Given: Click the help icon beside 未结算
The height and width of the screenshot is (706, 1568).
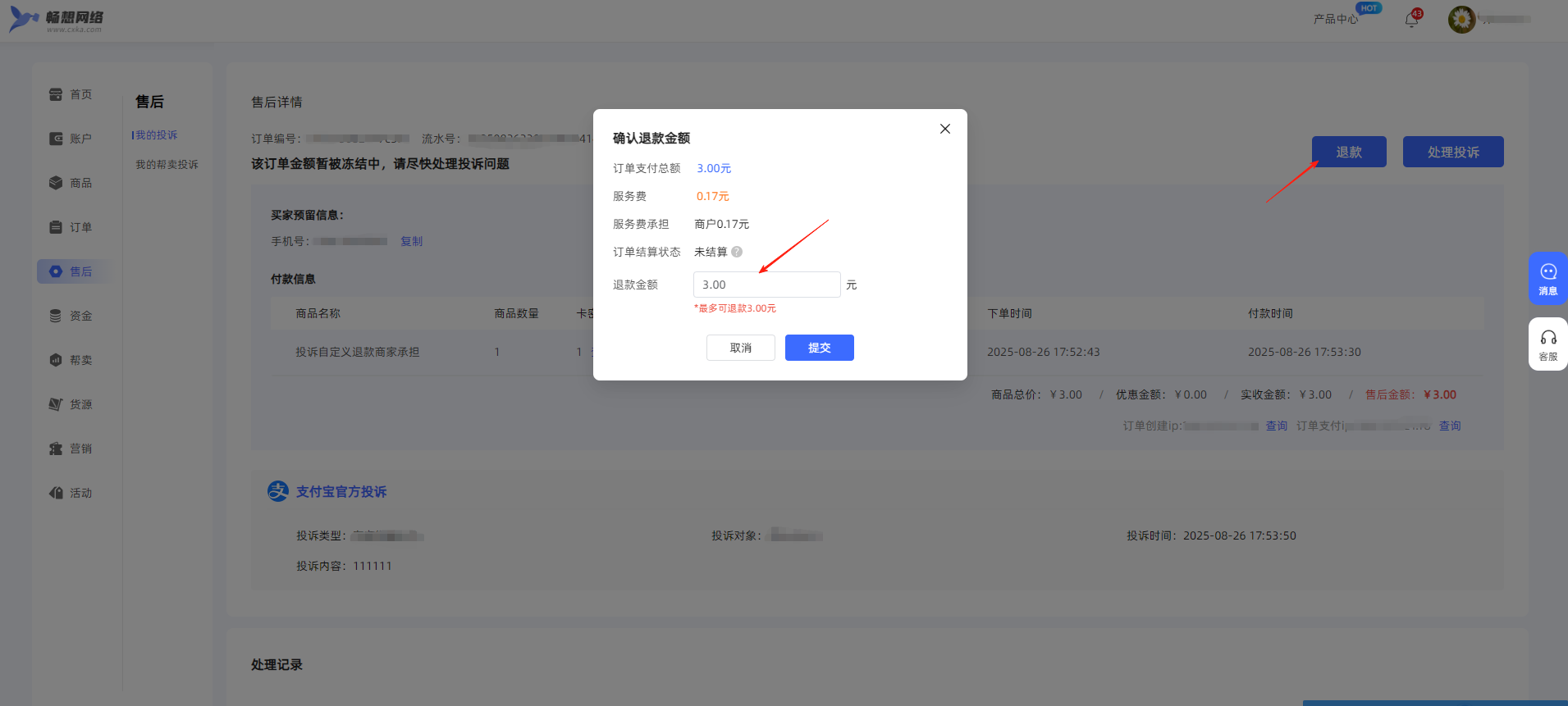Looking at the screenshot, I should tap(737, 252).
